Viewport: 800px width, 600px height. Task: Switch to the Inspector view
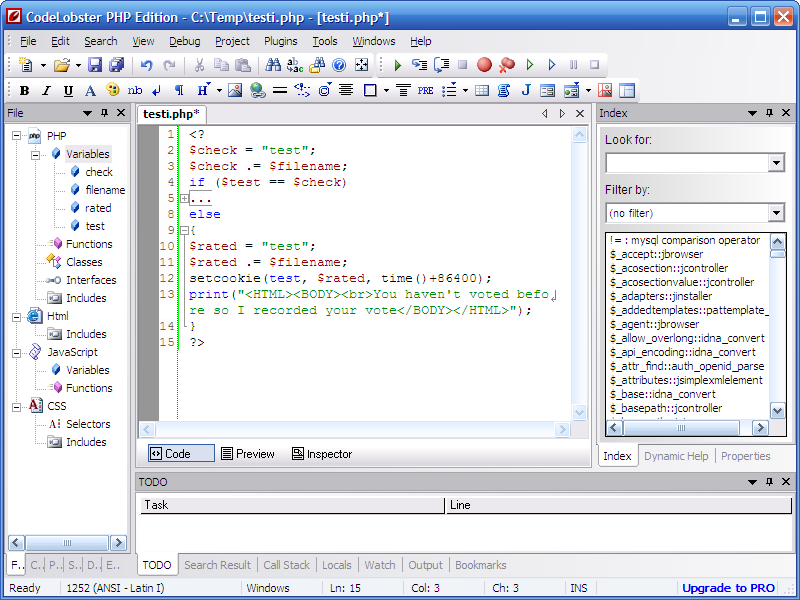click(322, 454)
